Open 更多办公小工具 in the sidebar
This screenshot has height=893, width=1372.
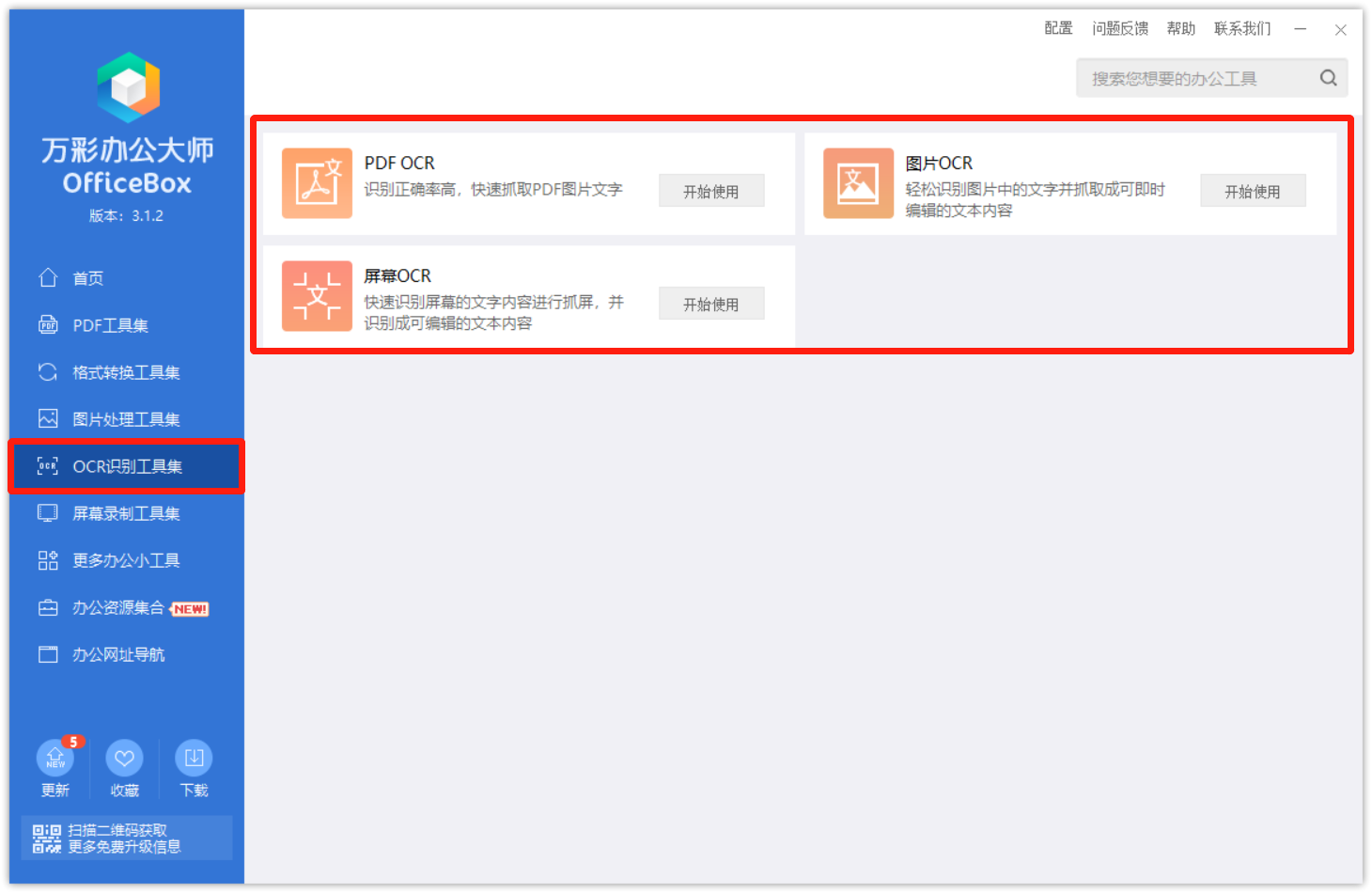click(x=127, y=560)
